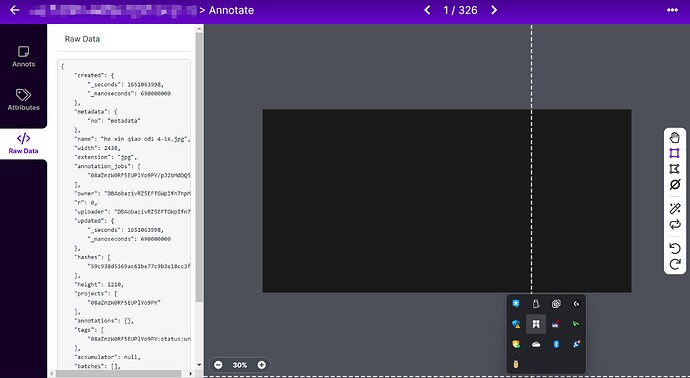This screenshot has height=378, width=690.
Task: Click the scroll-up arrow of Raw Data panel
Action: pos(199,29)
